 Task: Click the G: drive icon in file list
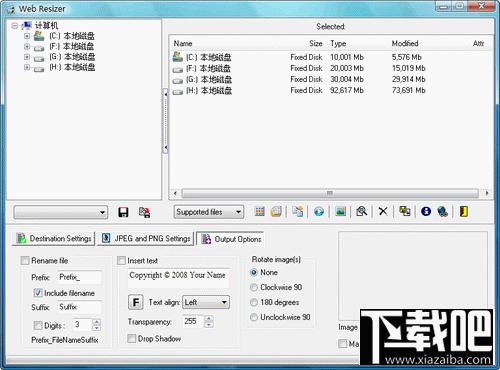178,80
